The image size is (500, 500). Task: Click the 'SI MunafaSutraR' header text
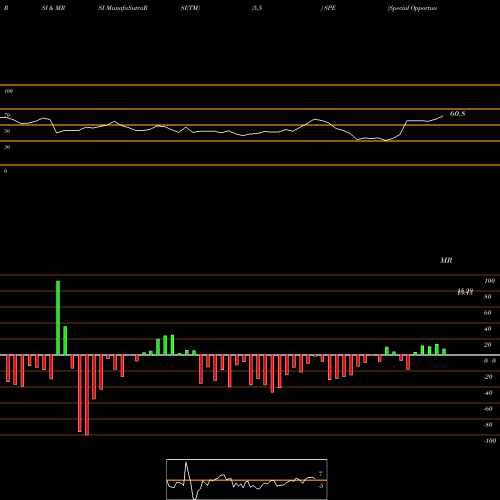click(x=123, y=8)
